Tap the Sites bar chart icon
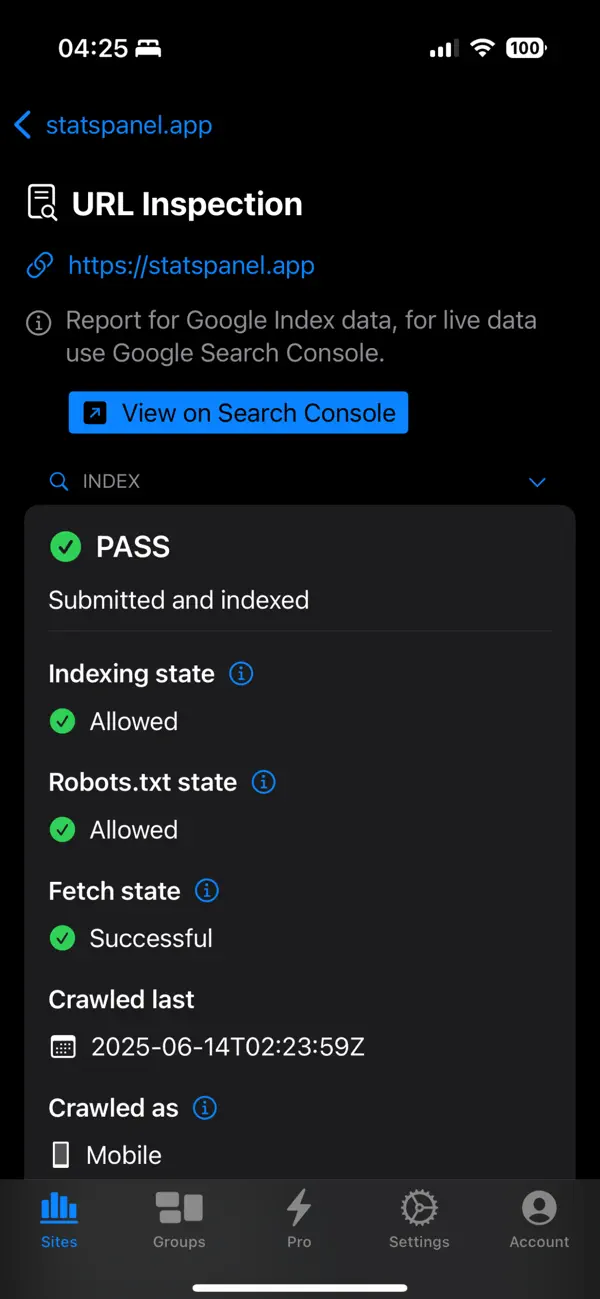Image resolution: width=600 pixels, height=1299 pixels. coord(58,1209)
